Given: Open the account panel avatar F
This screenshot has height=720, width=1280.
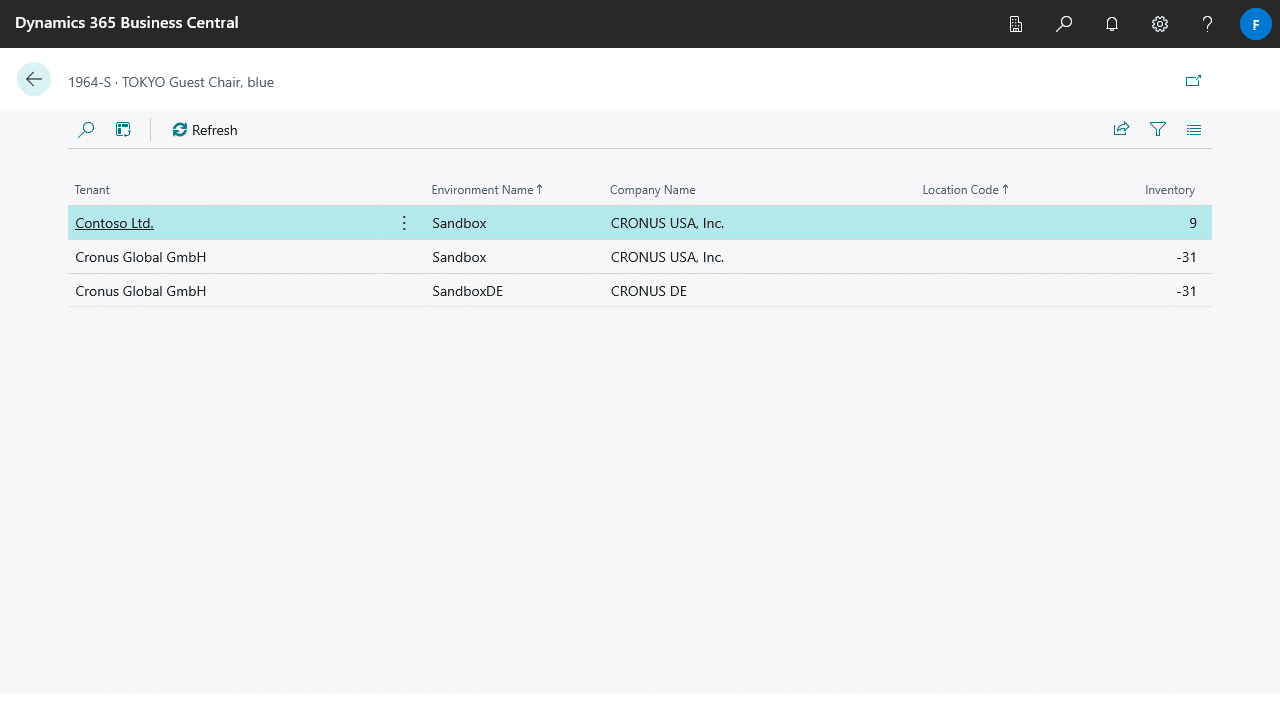Looking at the screenshot, I should [1255, 24].
